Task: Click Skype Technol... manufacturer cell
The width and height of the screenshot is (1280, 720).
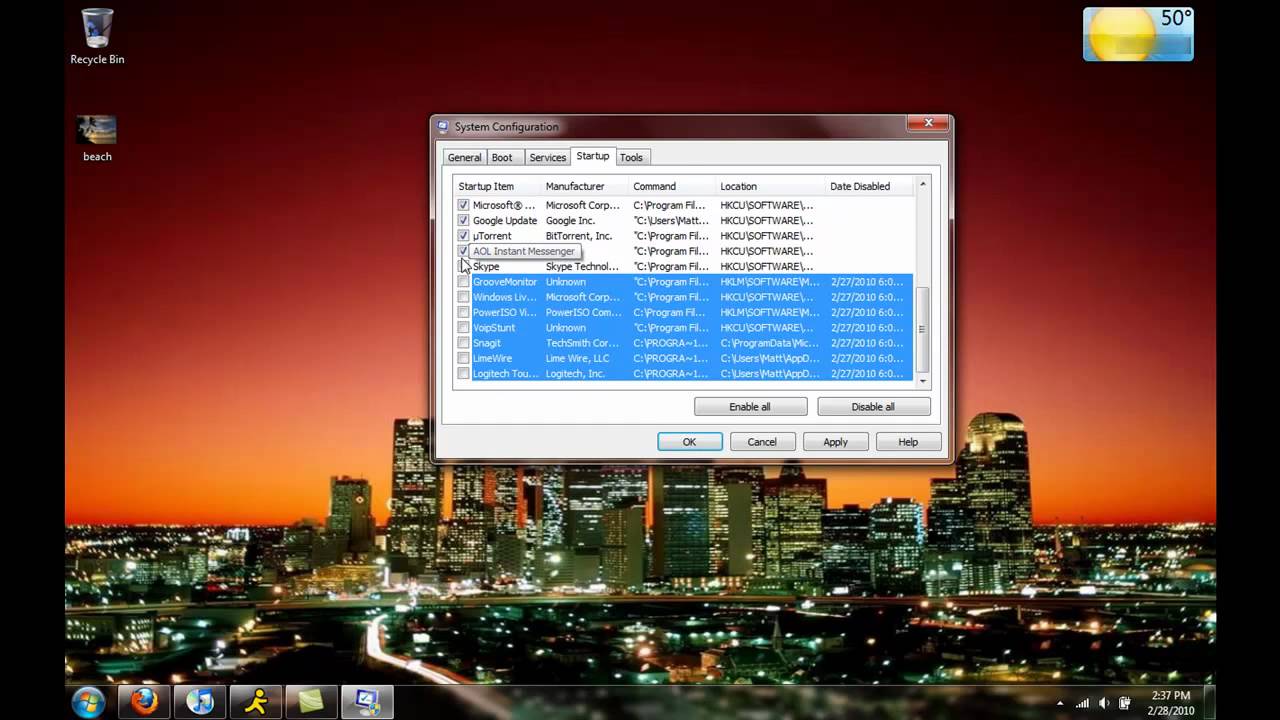Action: click(x=582, y=267)
